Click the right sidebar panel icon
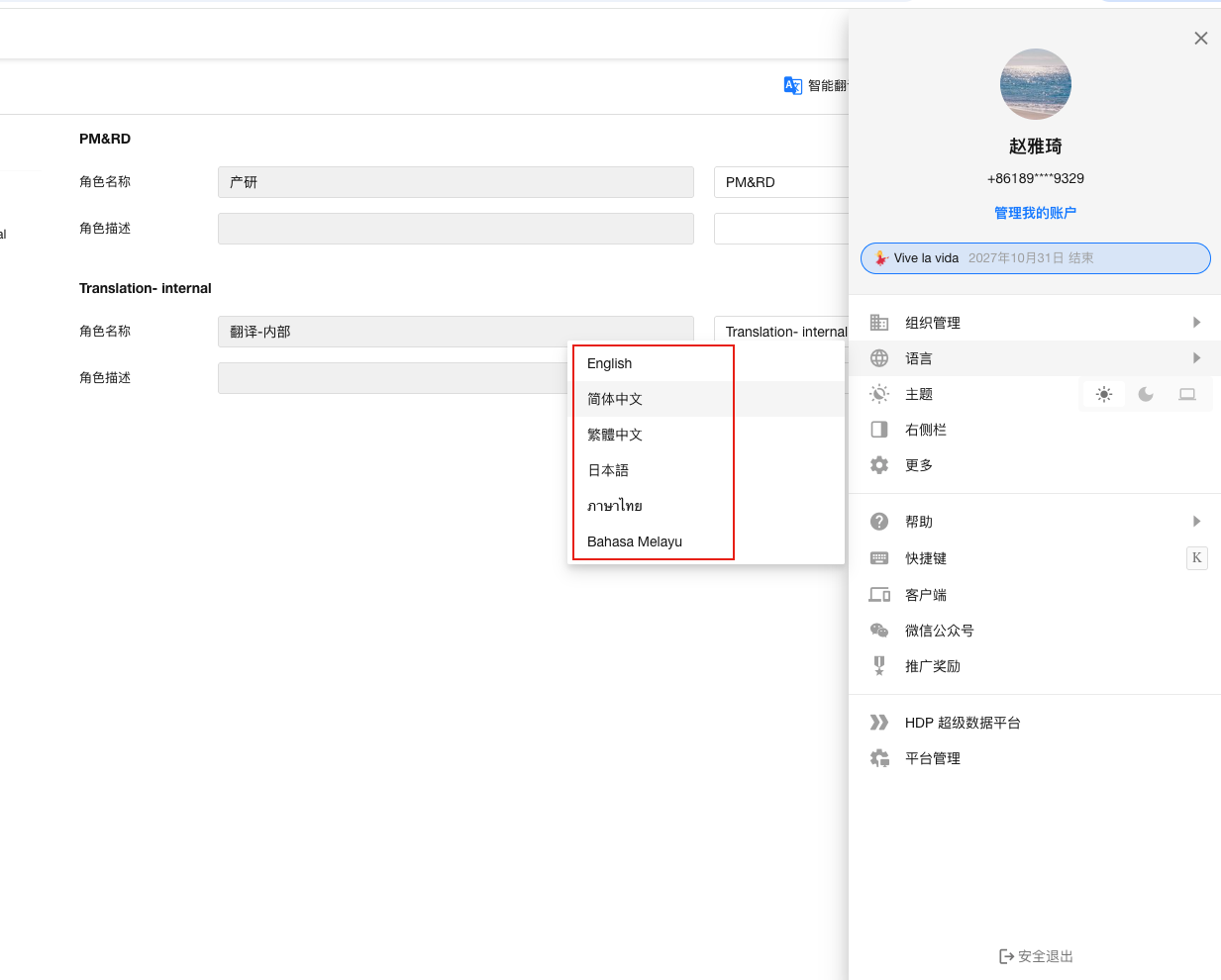Screen dimensions: 1221x980 (x=879, y=430)
